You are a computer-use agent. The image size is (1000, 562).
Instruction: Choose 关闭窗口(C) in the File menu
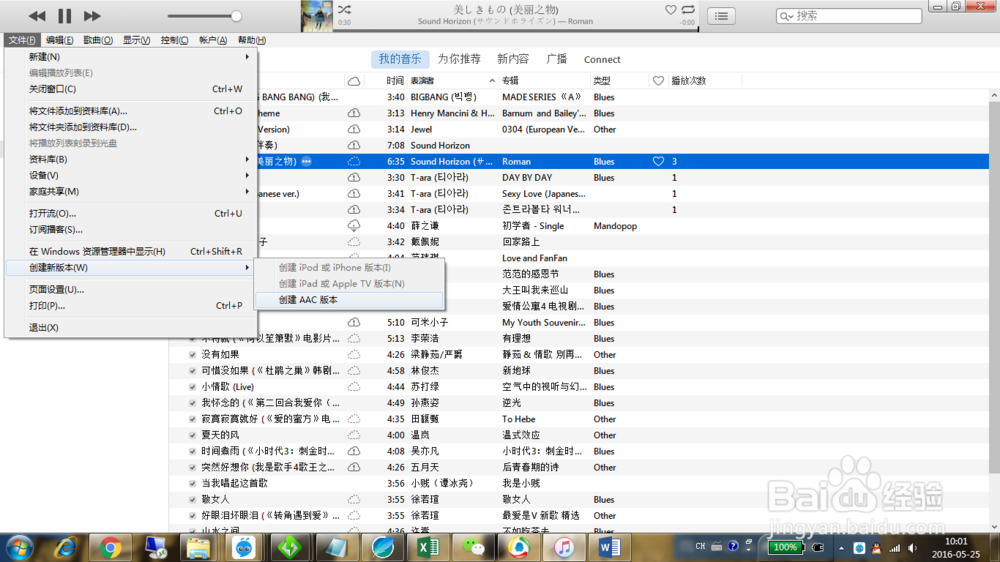(x=131, y=89)
